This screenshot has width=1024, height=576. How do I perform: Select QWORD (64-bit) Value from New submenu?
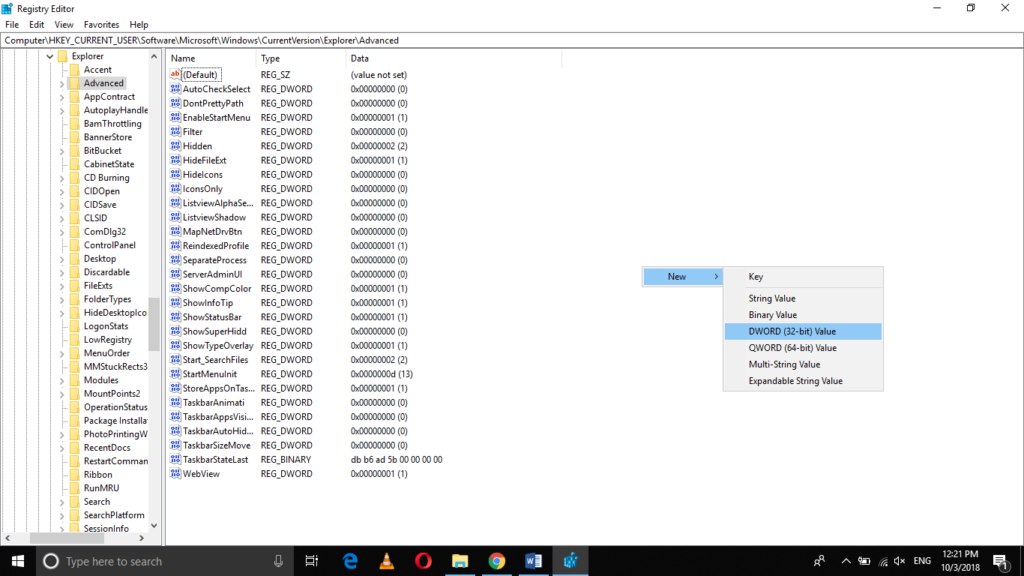click(791, 347)
